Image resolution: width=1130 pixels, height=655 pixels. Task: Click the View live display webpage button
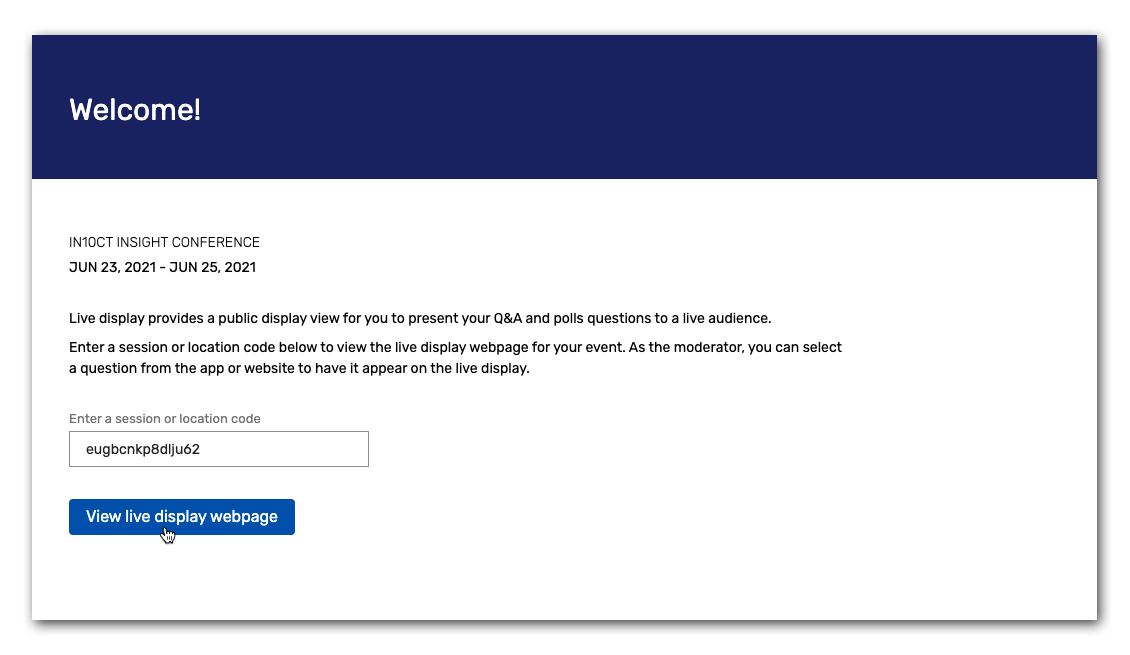point(181,516)
